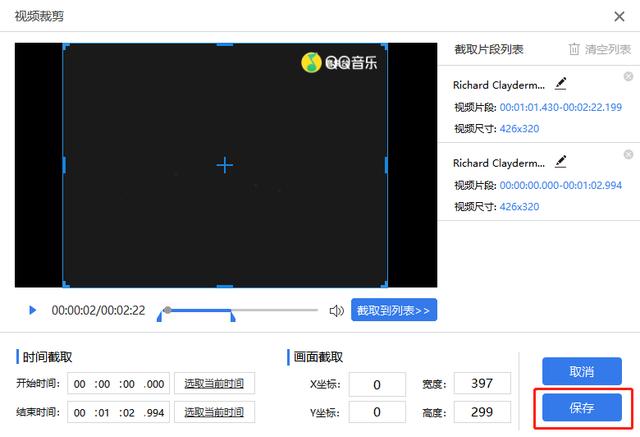The width and height of the screenshot is (640, 437).
Task: Remove the 00:00:00.000-00:01:02.994 segment
Action: [628, 154]
